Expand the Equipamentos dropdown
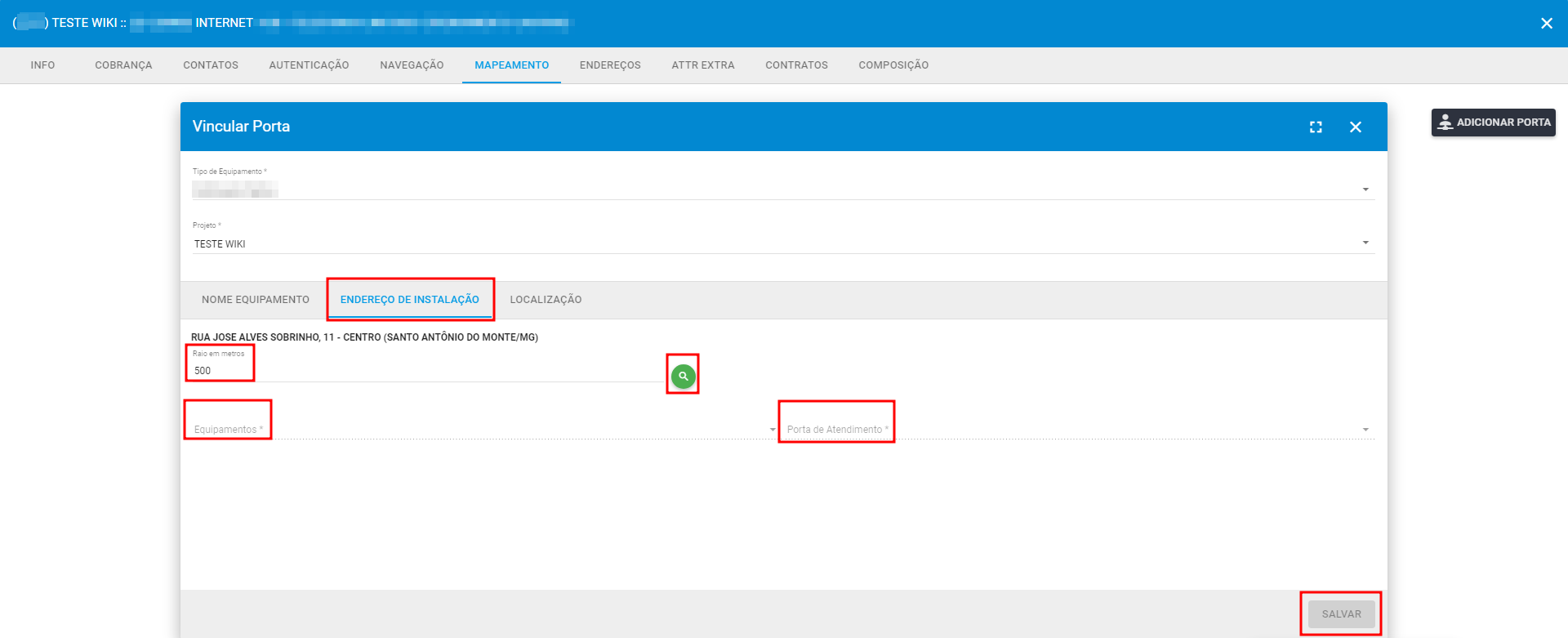Screen dimensions: 1568x638 pyautogui.click(x=485, y=430)
